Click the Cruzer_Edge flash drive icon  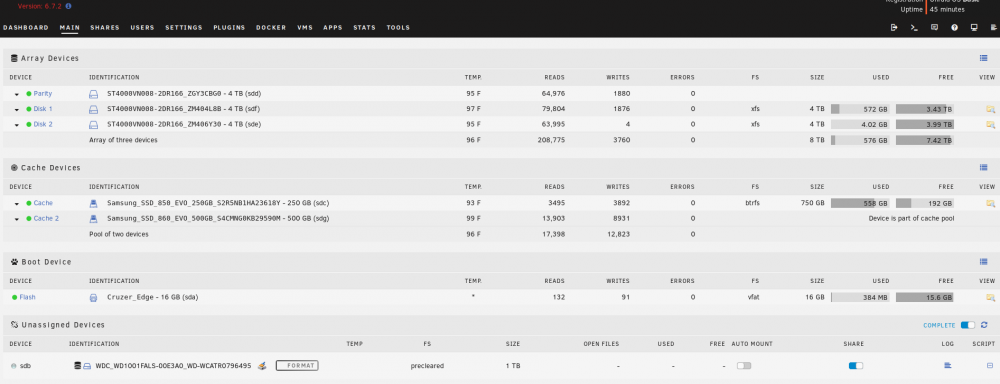click(93, 297)
